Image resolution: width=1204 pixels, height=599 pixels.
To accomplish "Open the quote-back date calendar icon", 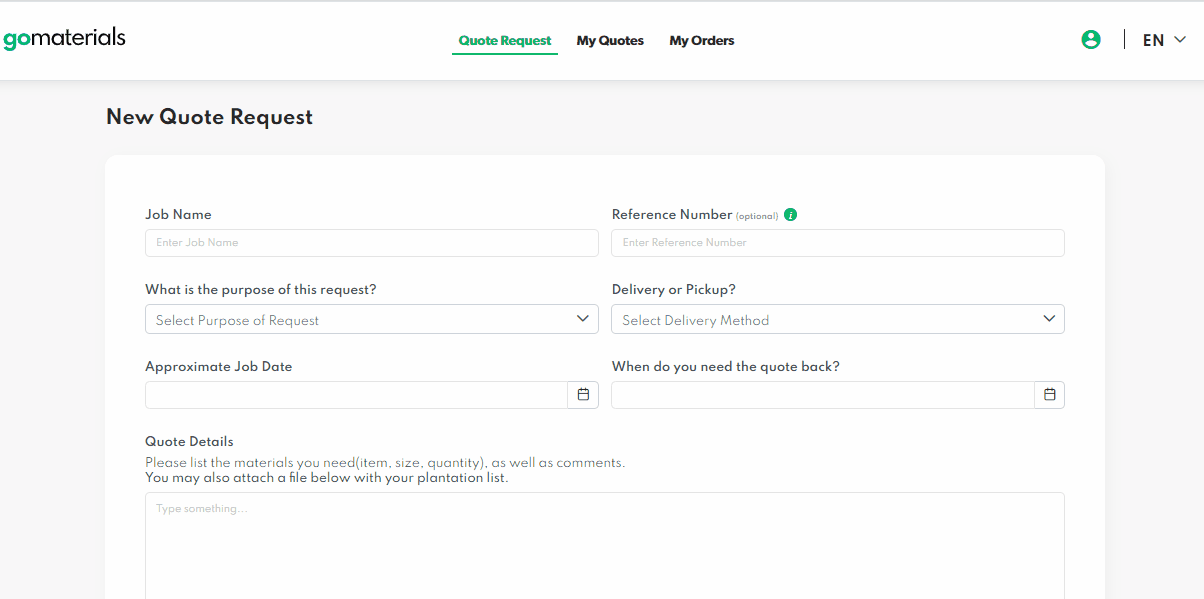I will pyautogui.click(x=1049, y=395).
